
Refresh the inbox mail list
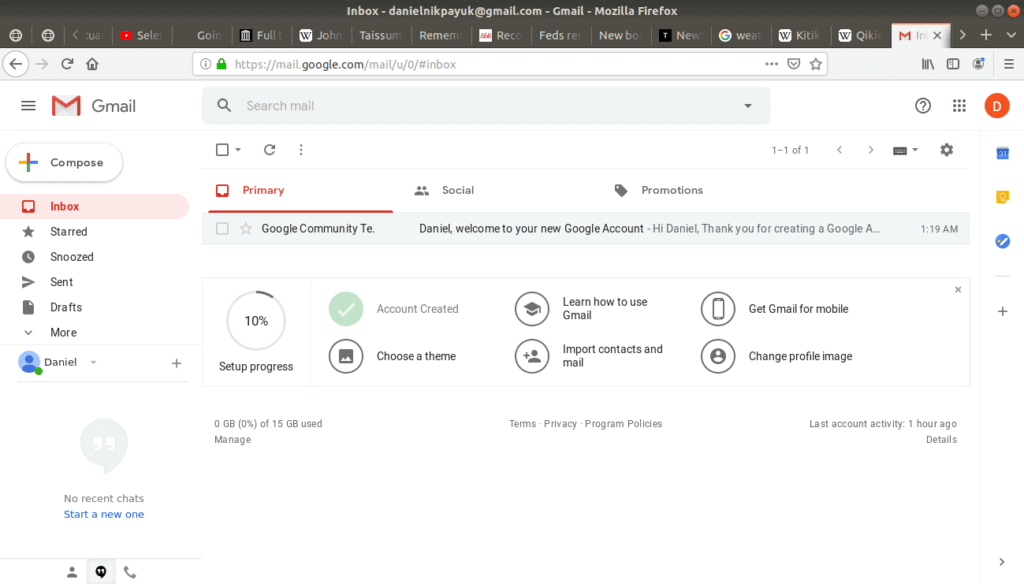[269, 150]
